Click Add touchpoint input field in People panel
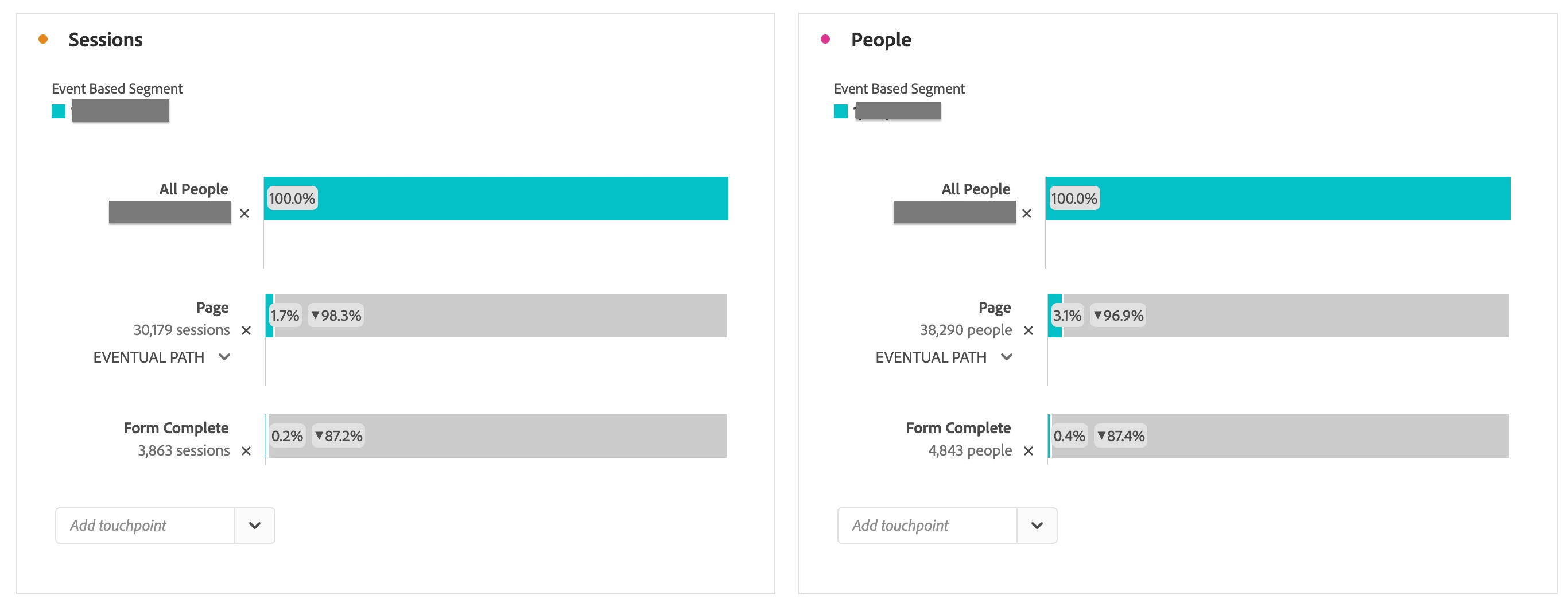Screen dimensions: 1568x607 coord(927,526)
